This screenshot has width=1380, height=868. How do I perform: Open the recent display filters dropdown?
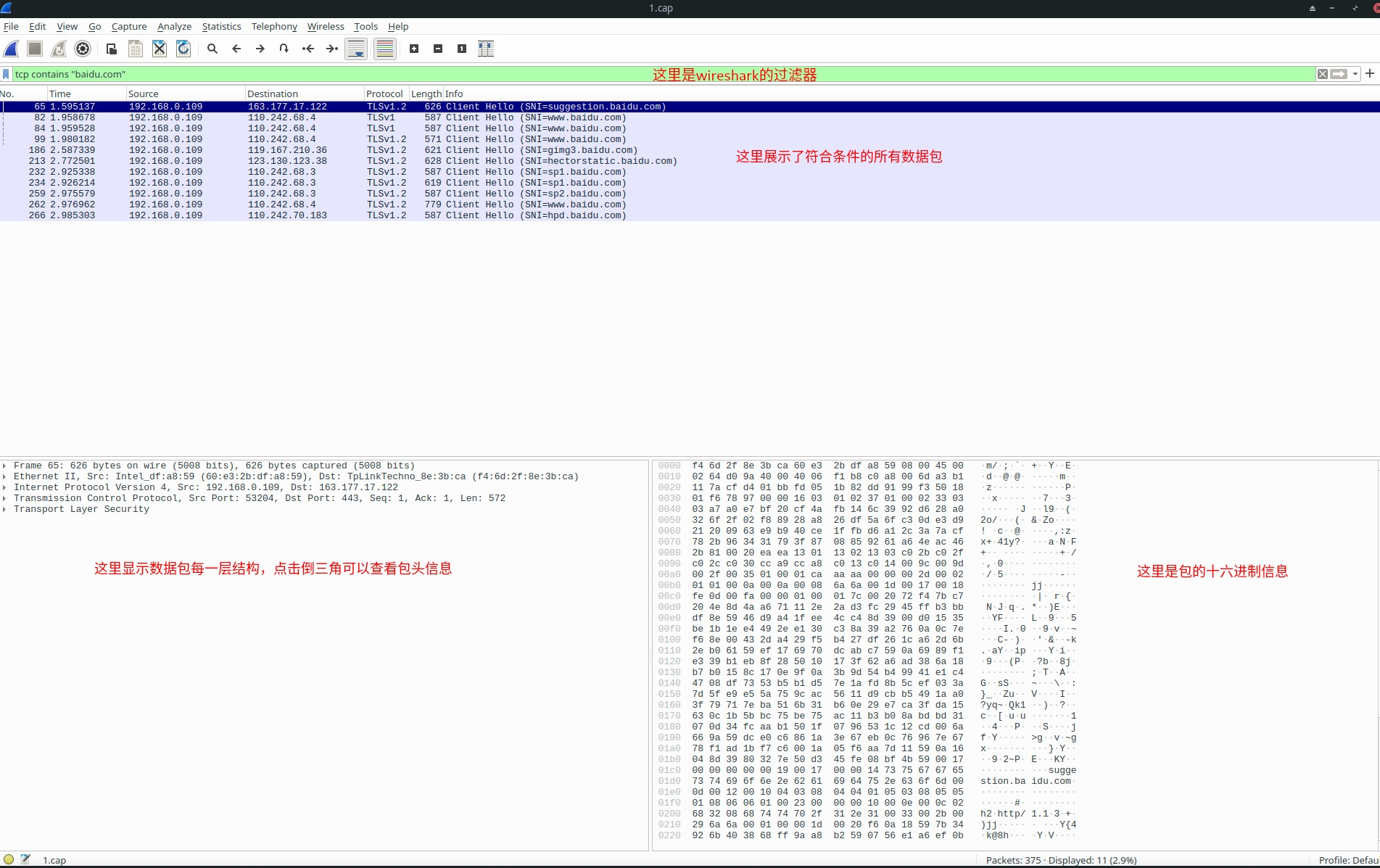coord(1355,74)
